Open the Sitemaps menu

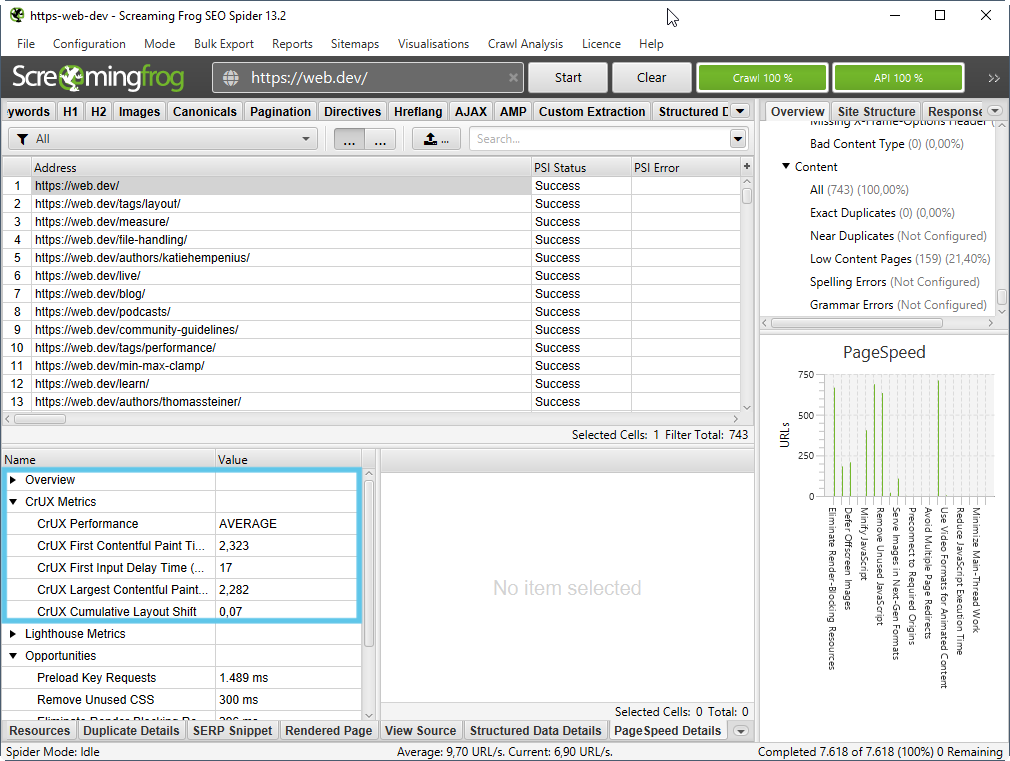point(354,44)
